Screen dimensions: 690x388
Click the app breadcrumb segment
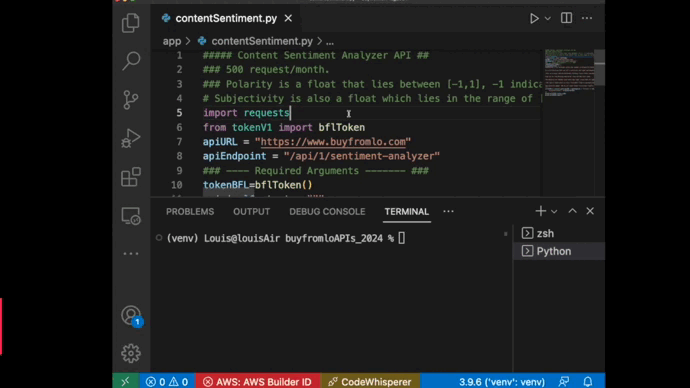(x=172, y=41)
